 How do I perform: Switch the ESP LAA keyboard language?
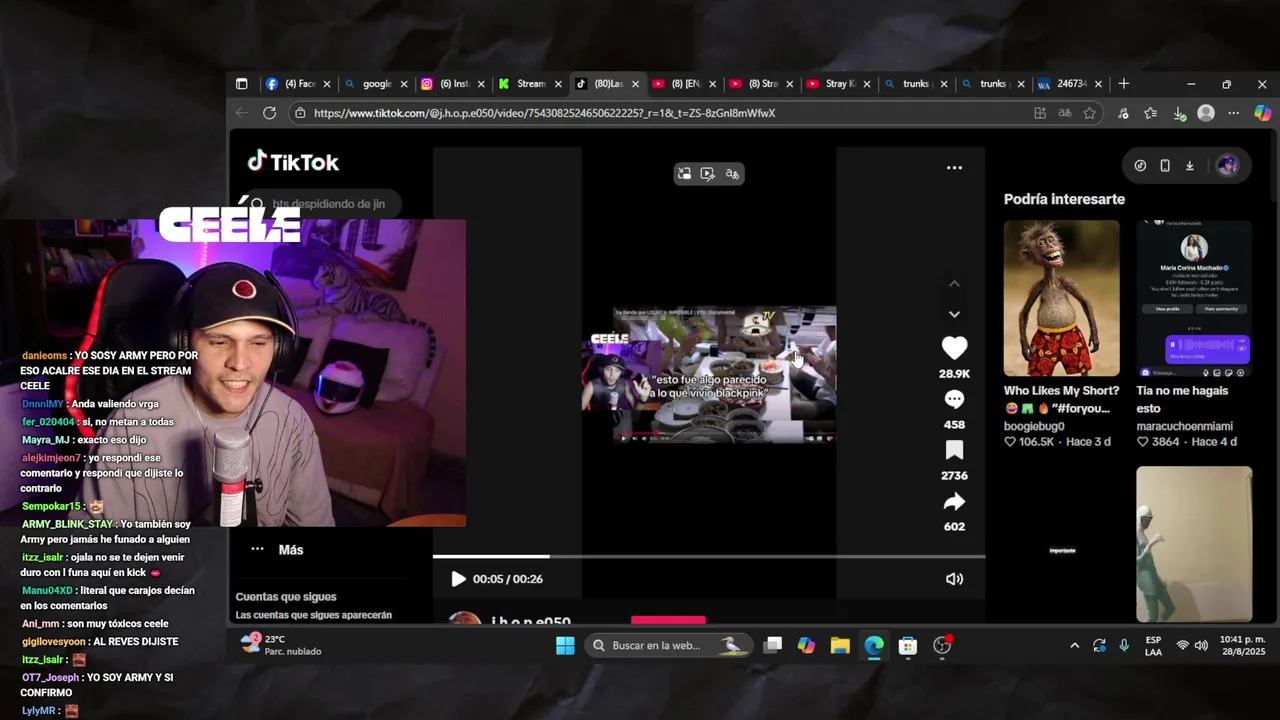(1153, 645)
